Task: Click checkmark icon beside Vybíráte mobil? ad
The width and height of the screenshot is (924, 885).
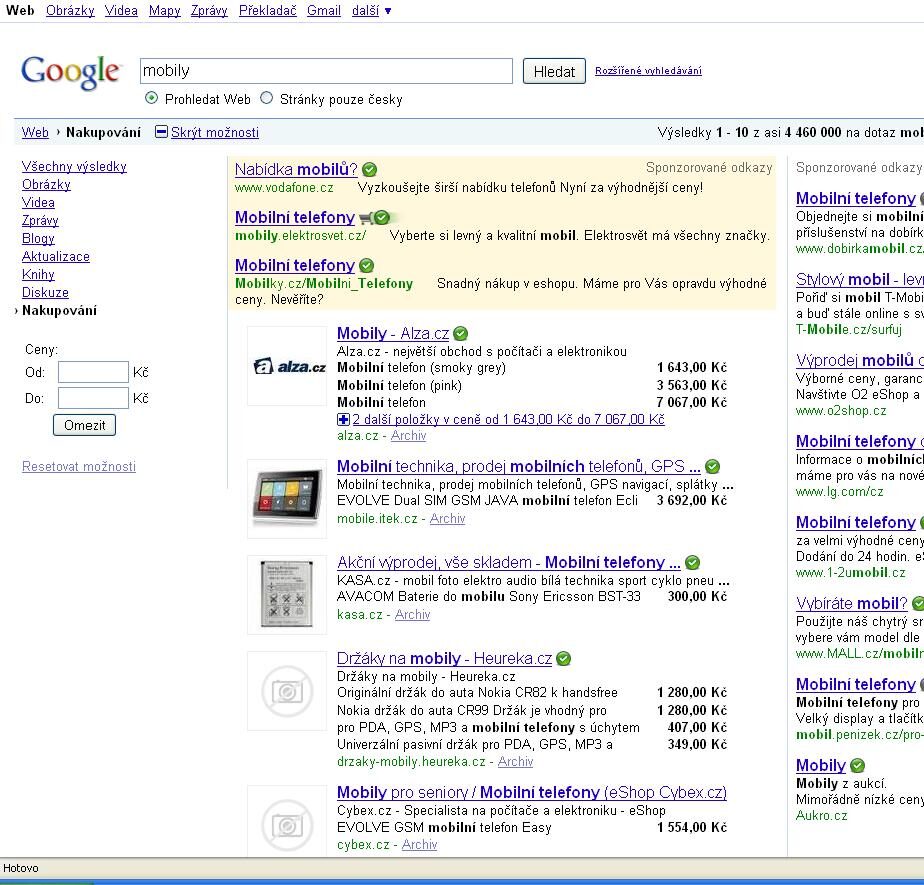Action: click(x=917, y=604)
